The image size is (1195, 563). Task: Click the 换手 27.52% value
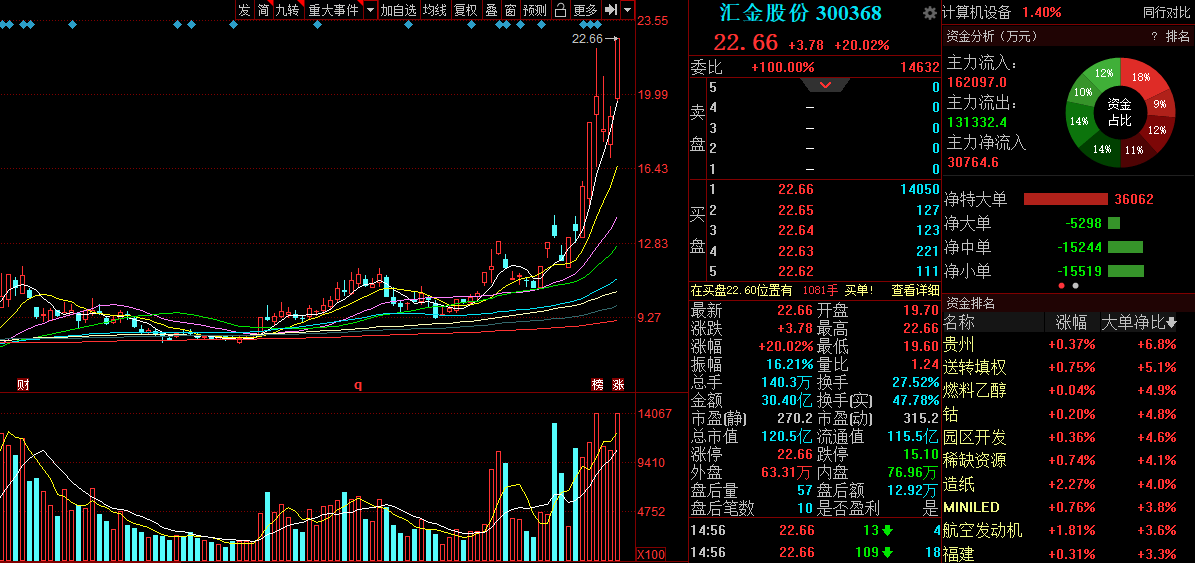[x=916, y=382]
